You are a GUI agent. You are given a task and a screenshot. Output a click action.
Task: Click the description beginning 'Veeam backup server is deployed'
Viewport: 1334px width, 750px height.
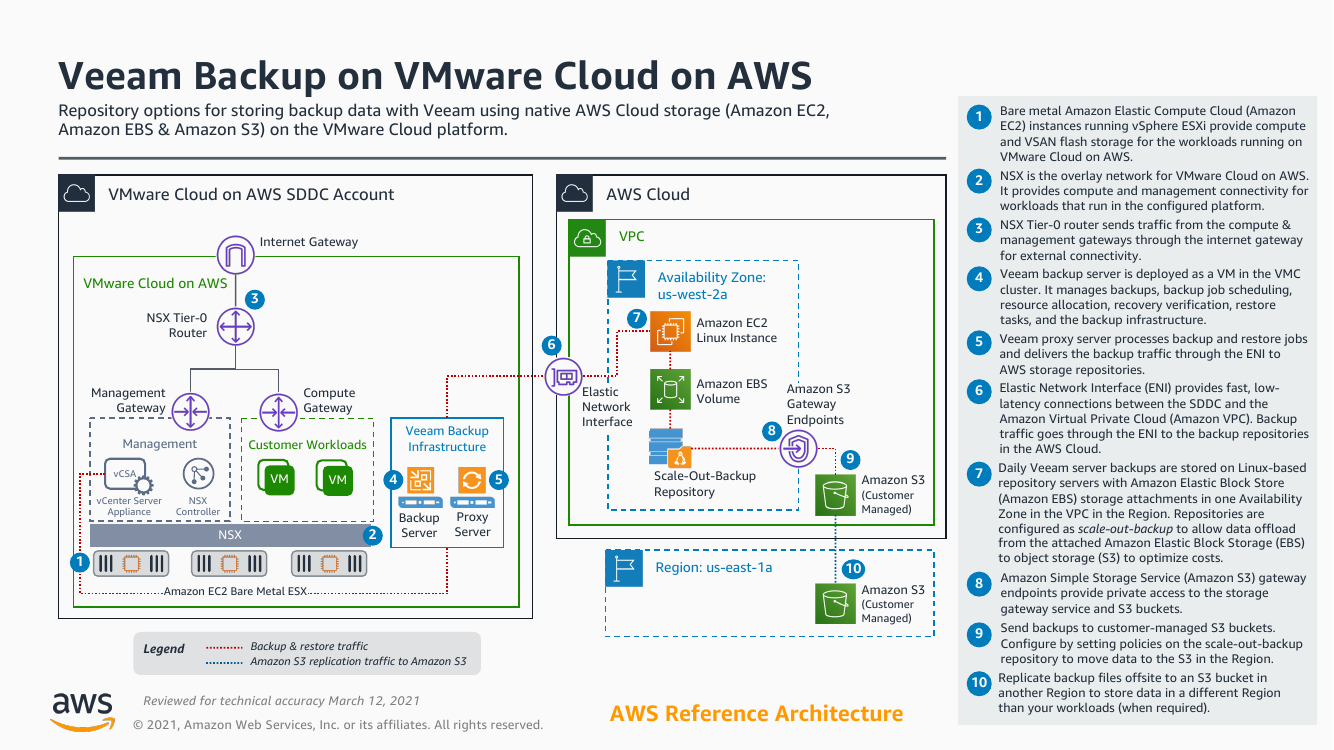point(1149,298)
